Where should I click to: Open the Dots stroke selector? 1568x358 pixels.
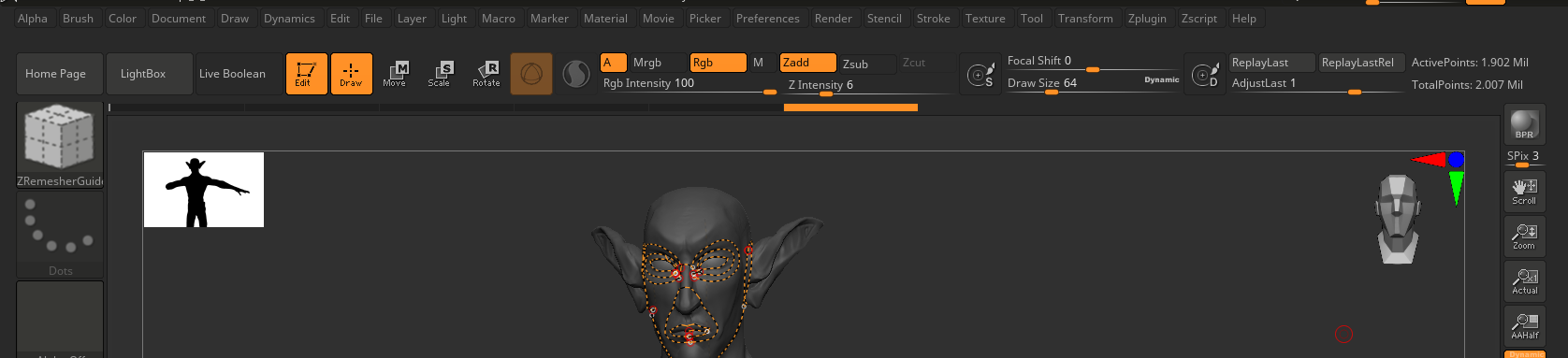click(60, 235)
